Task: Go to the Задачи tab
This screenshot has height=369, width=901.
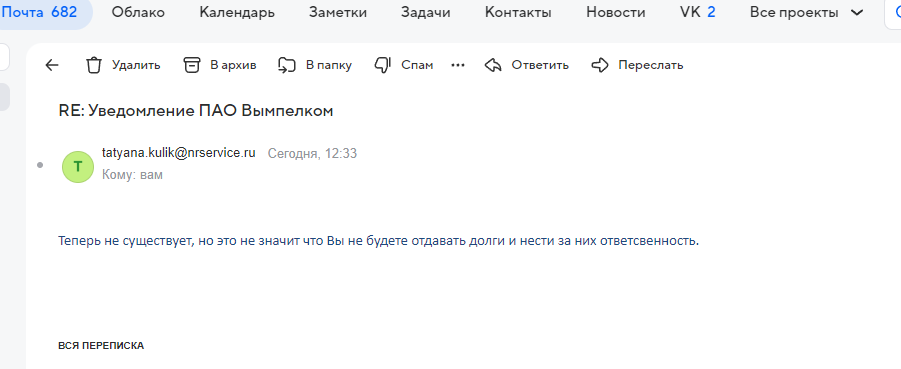Action: (425, 13)
